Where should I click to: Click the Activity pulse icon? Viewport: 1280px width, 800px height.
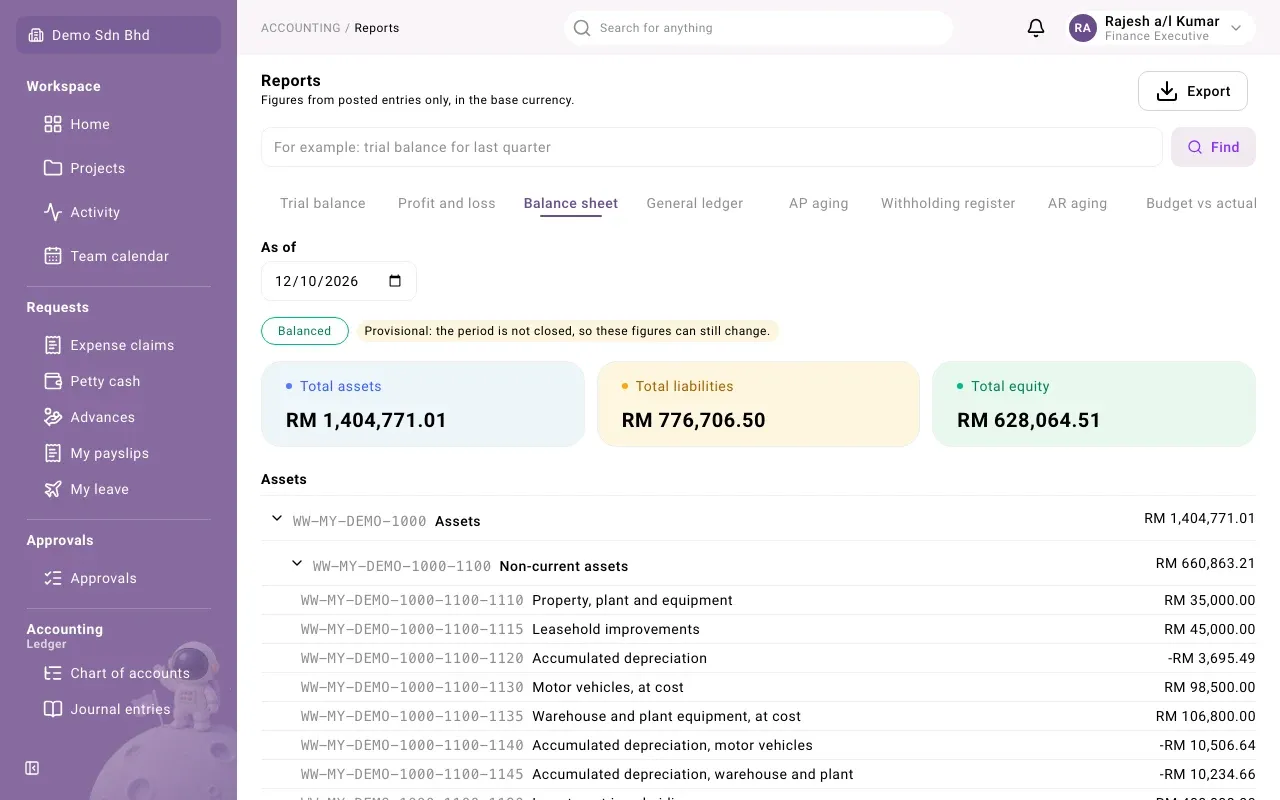pos(53,212)
